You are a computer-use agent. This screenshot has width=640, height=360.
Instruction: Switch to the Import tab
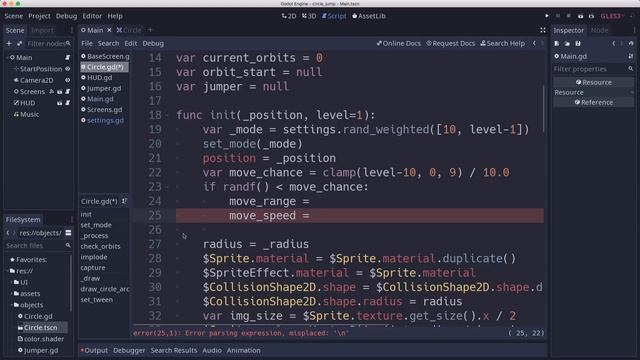42,30
